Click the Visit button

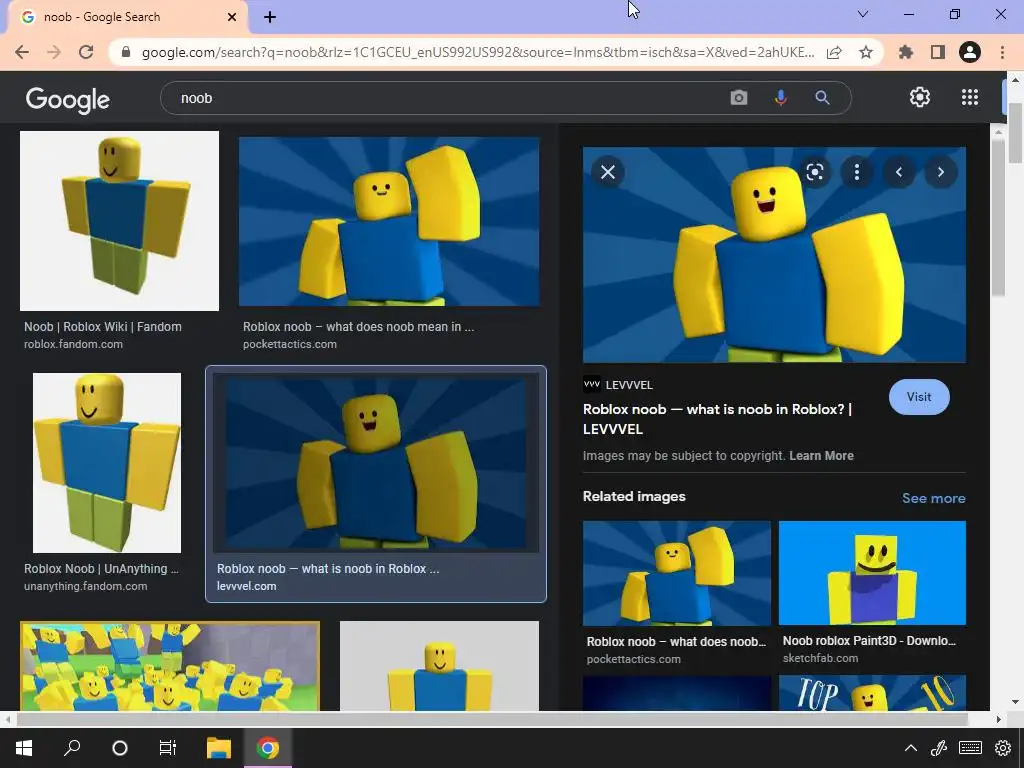(x=919, y=397)
